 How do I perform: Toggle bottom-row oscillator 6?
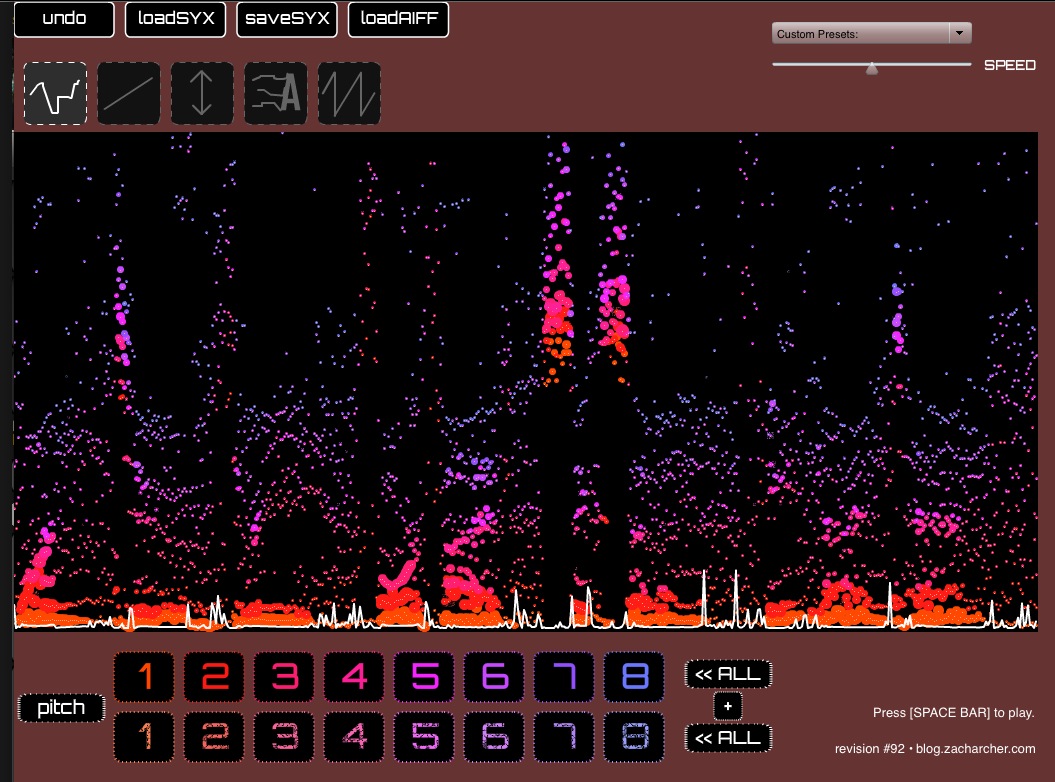pos(494,737)
